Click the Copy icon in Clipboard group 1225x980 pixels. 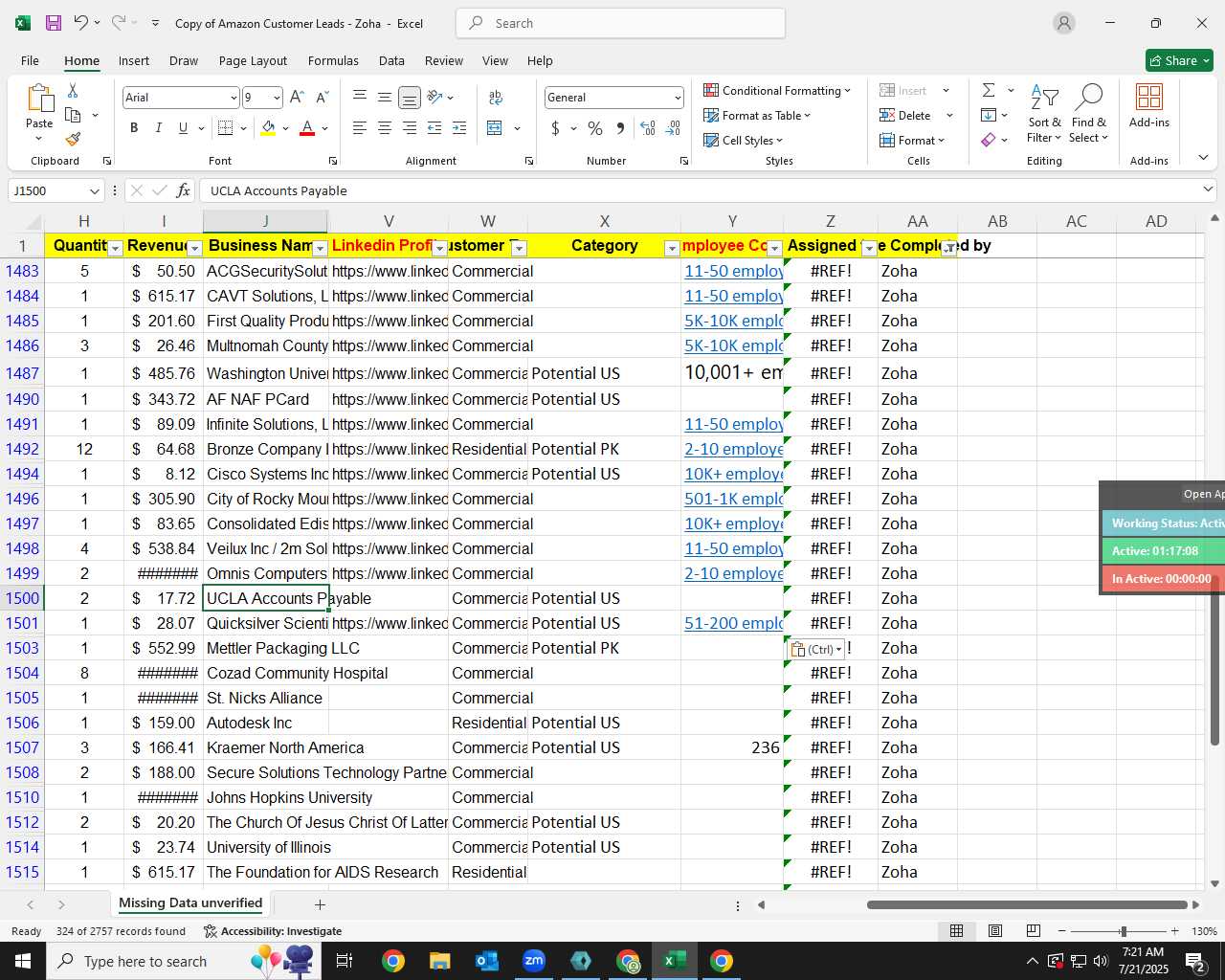pyautogui.click(x=73, y=115)
